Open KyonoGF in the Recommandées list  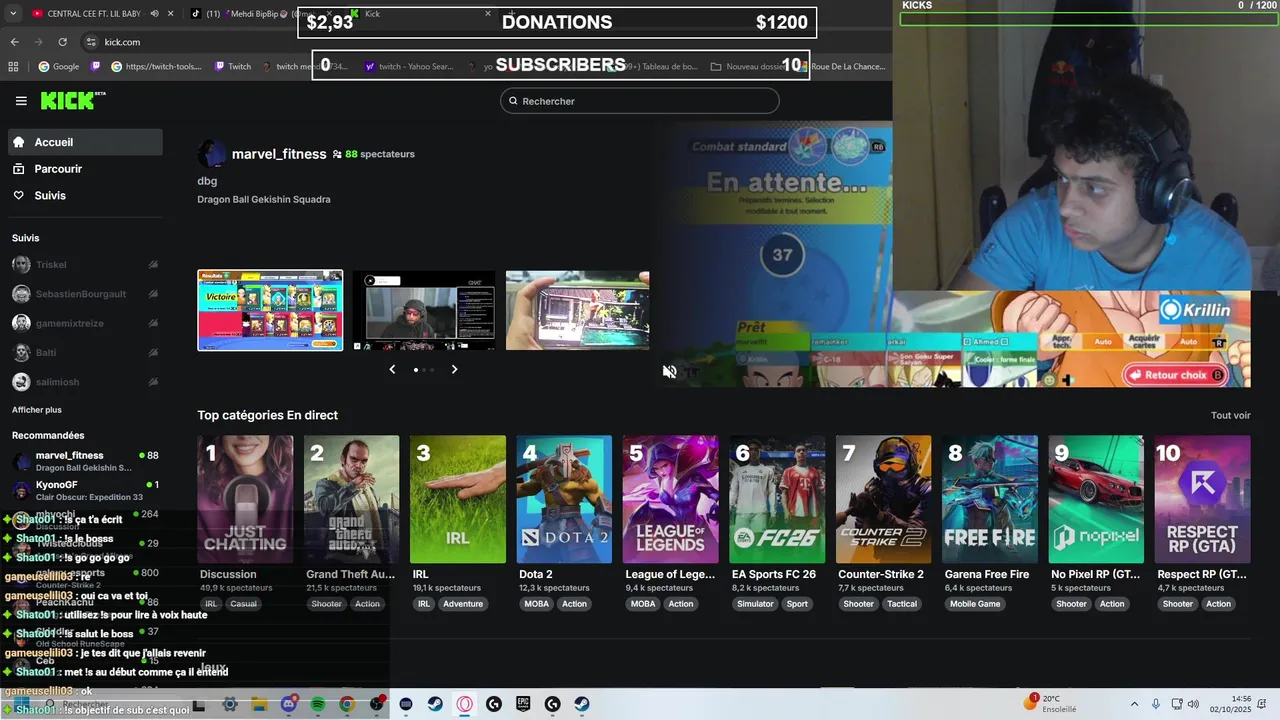(85, 490)
